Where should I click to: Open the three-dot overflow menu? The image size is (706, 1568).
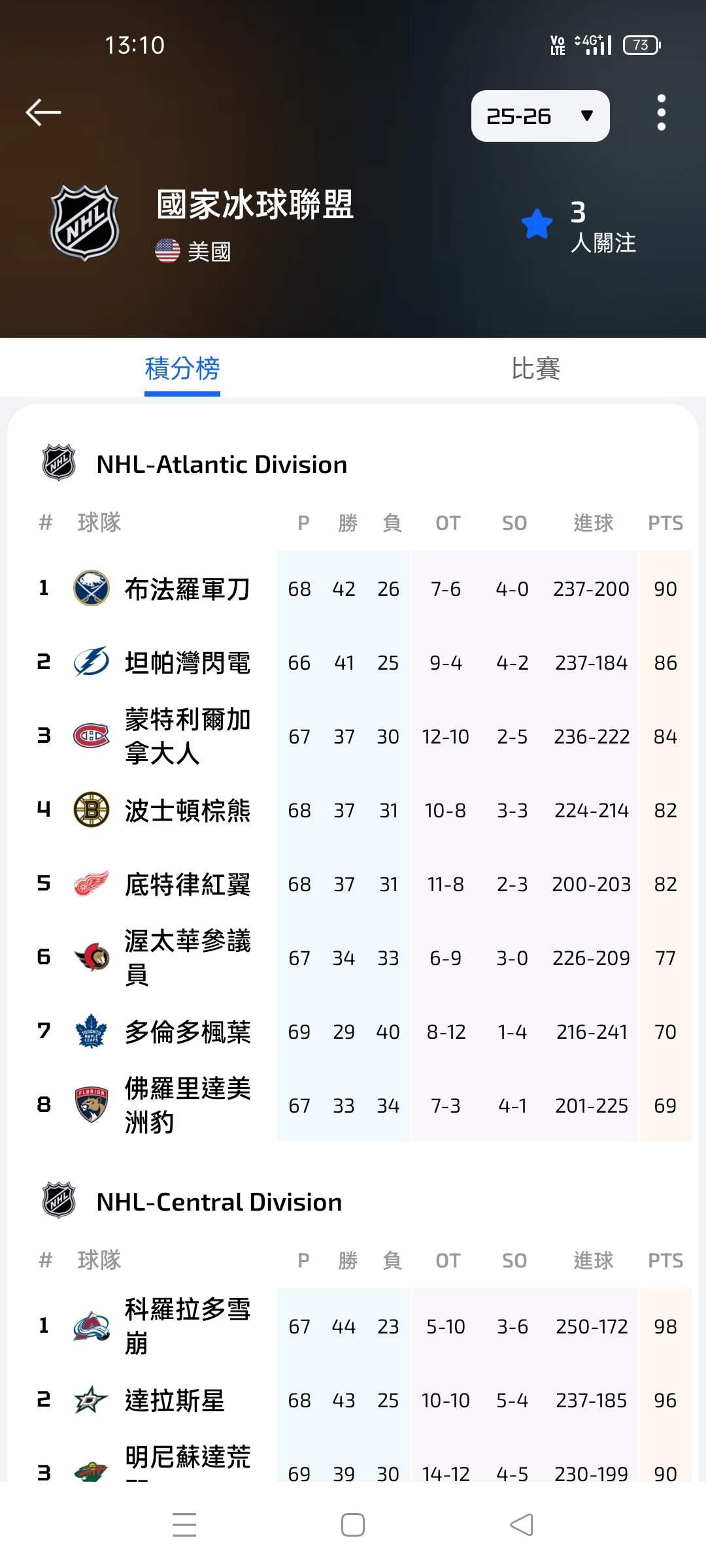pos(661,112)
